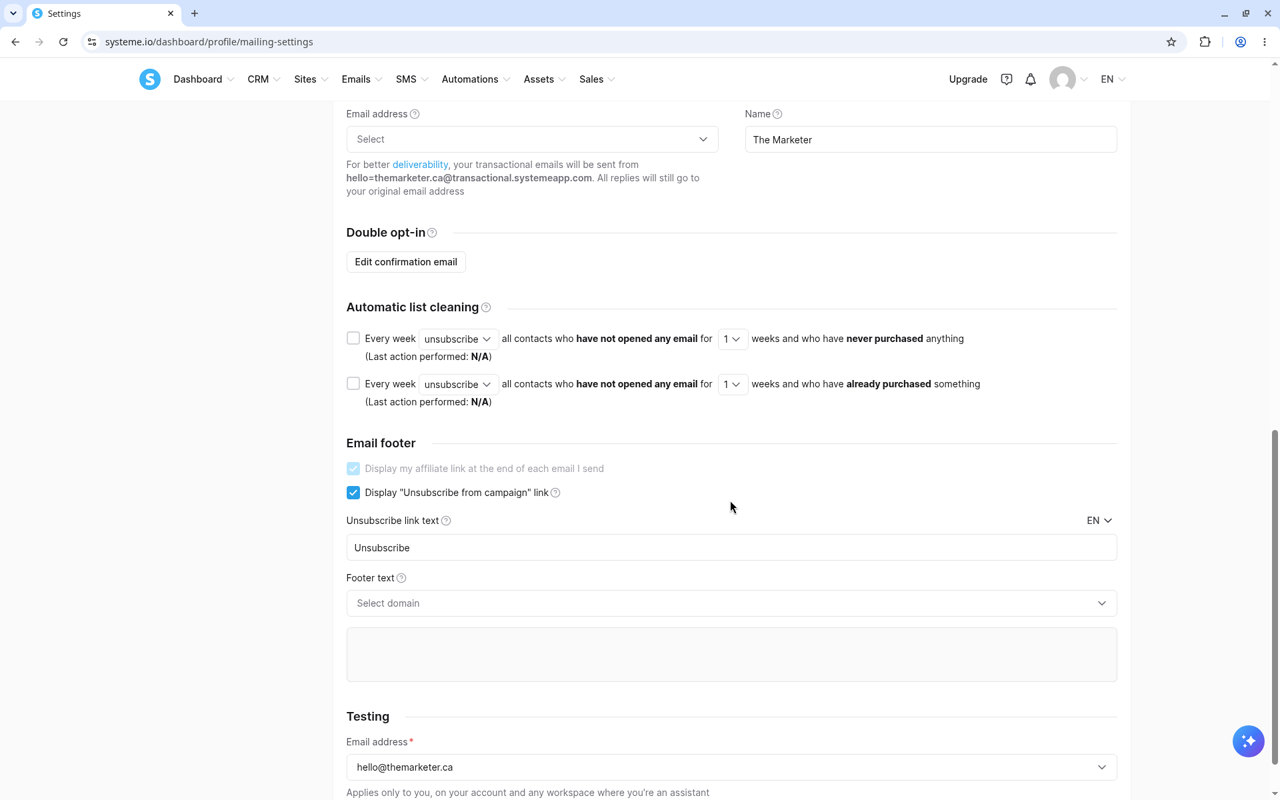Open Chrome profile icon in toolbar
1280x800 pixels.
pyautogui.click(x=1240, y=42)
